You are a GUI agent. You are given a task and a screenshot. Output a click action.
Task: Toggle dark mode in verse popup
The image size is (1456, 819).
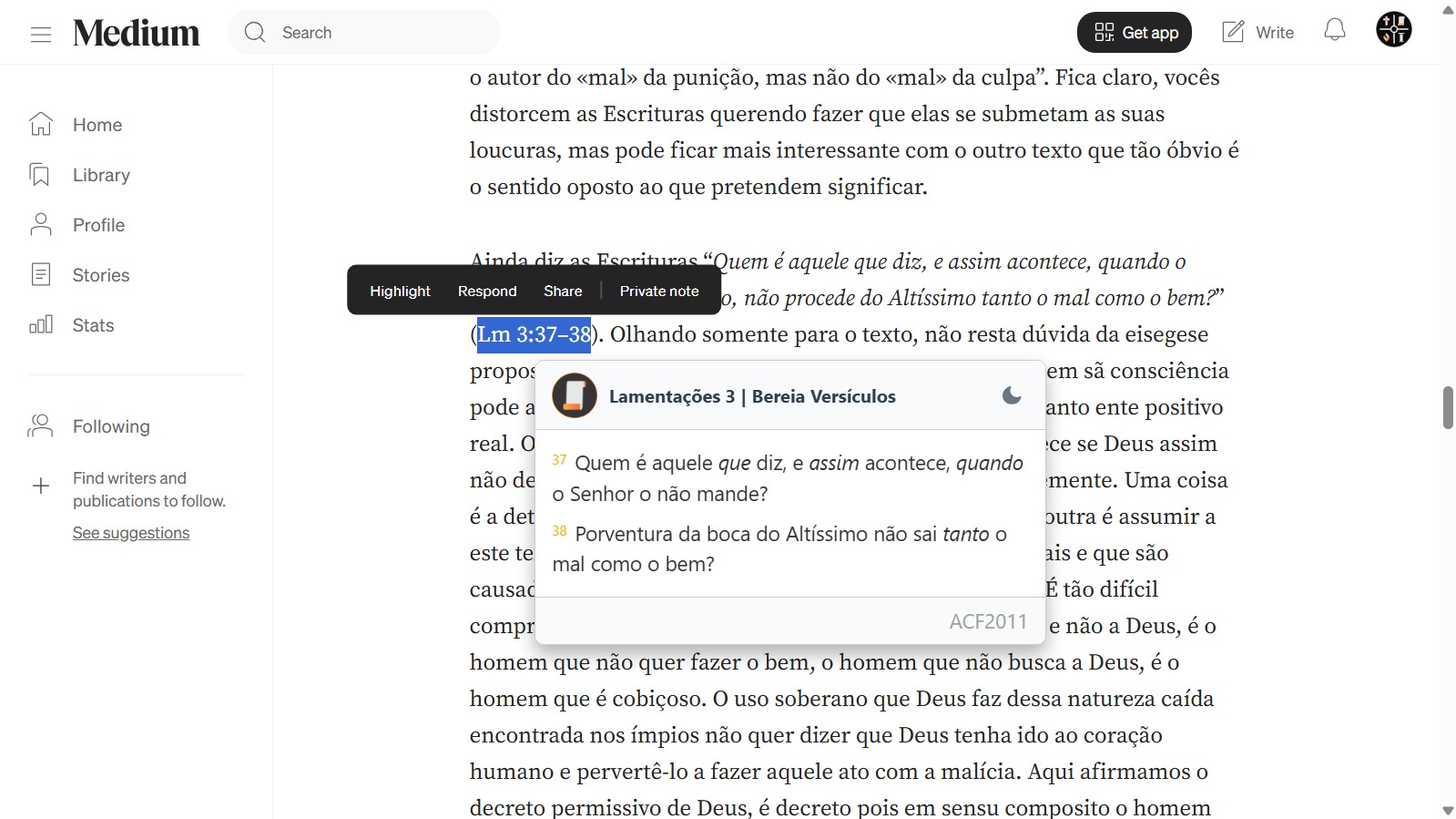pyautogui.click(x=1011, y=395)
